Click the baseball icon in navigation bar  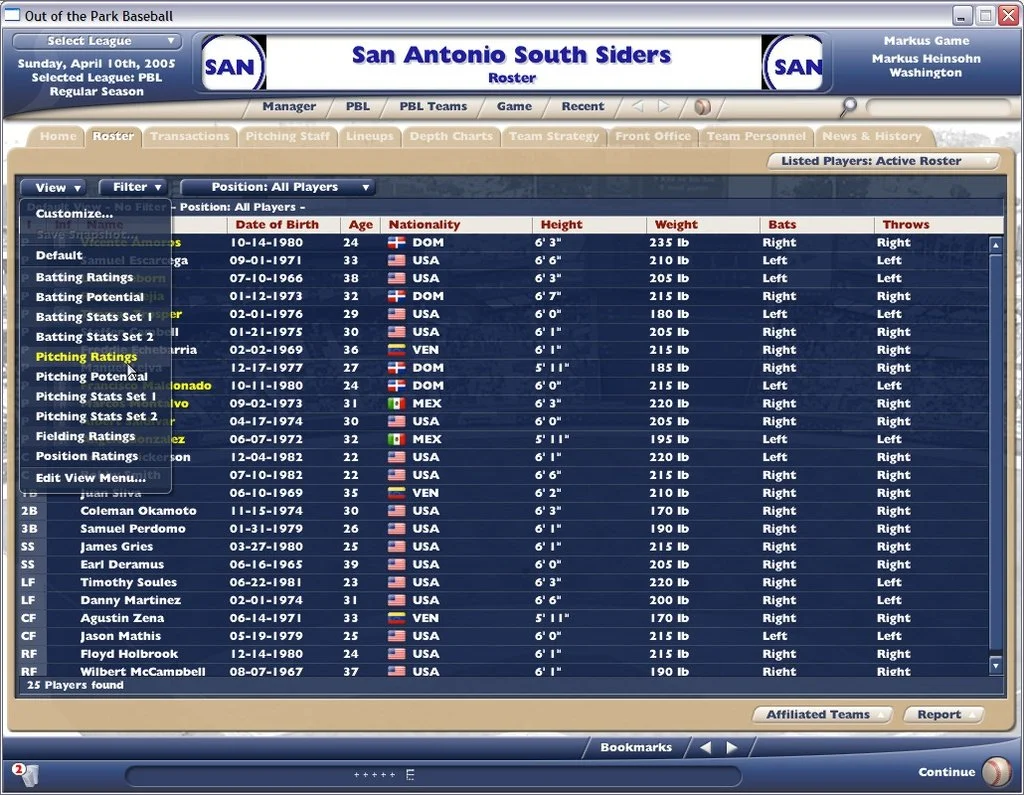[702, 106]
